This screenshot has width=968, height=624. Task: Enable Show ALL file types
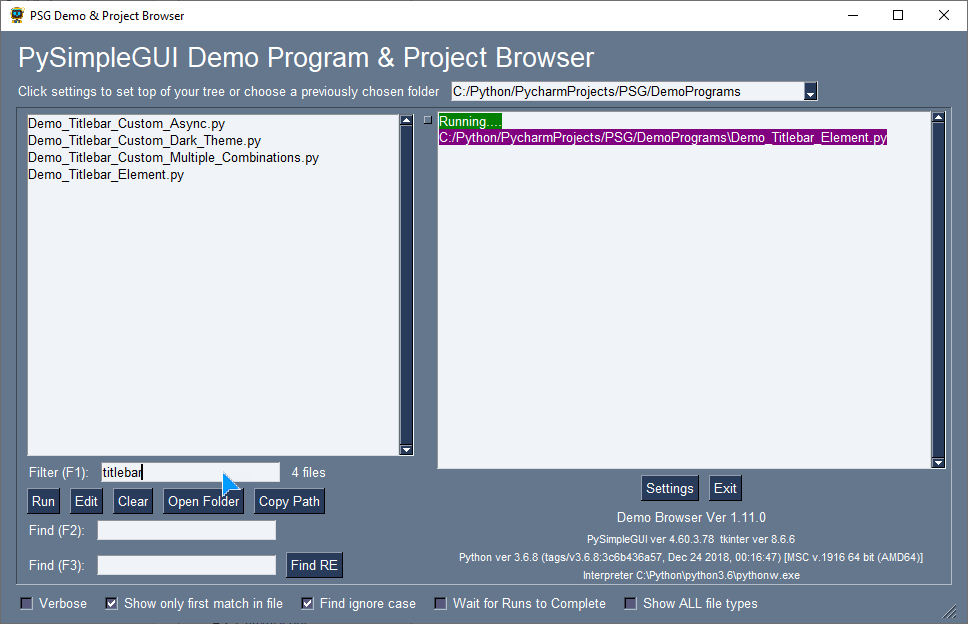(x=630, y=603)
